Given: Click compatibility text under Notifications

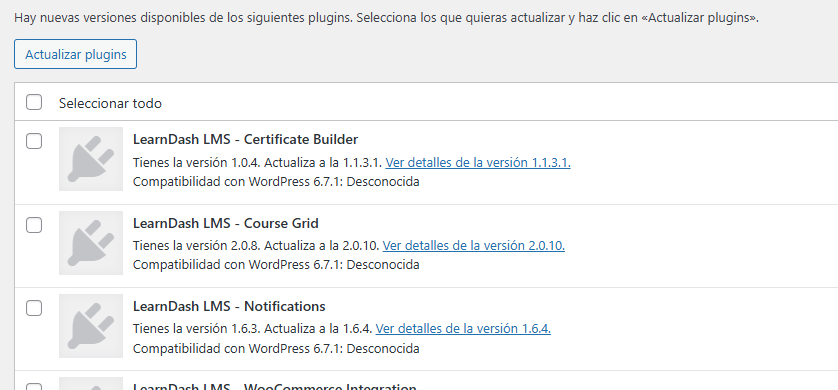Looking at the screenshot, I should pyautogui.click(x=276, y=348).
